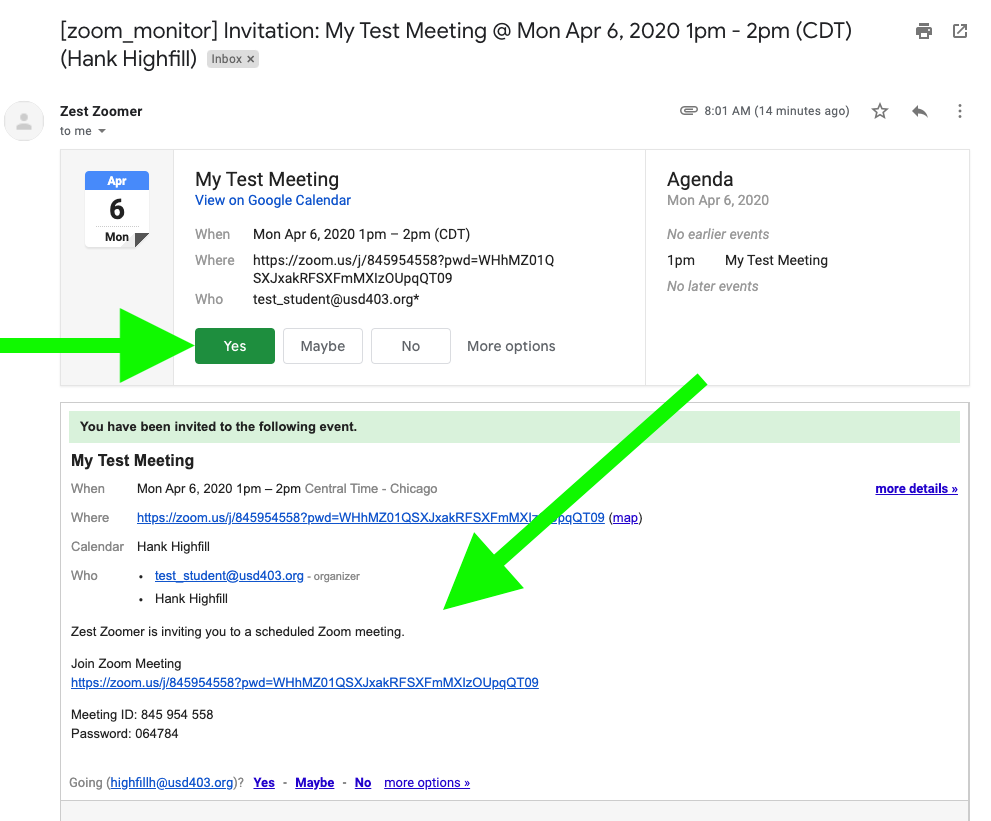Select the 1pm My Test Meeting agenda entry
The width and height of the screenshot is (991, 821).
click(x=747, y=260)
